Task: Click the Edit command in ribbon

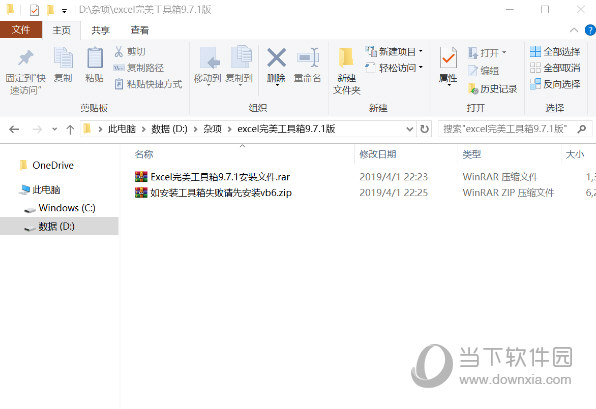Action: click(x=483, y=71)
